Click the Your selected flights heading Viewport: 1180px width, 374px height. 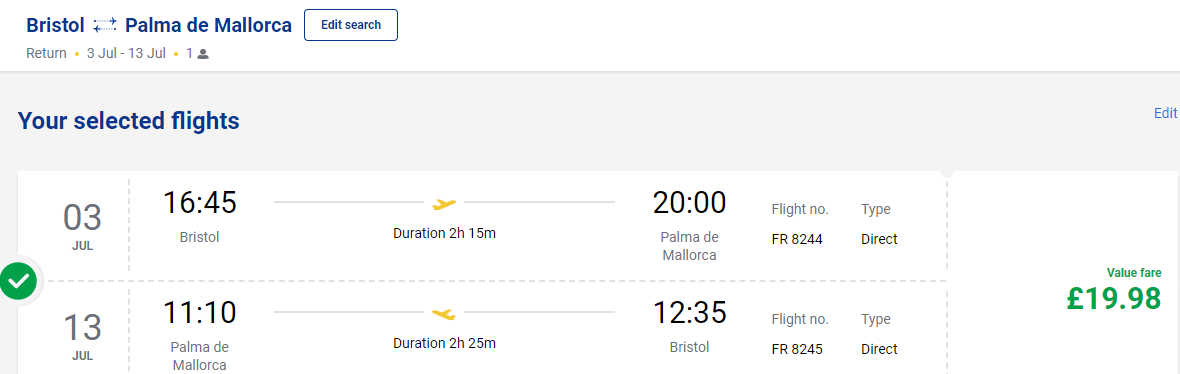(129, 120)
